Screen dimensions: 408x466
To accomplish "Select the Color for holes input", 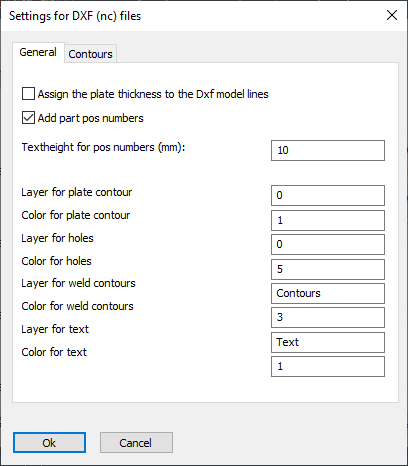I will [x=328, y=269].
